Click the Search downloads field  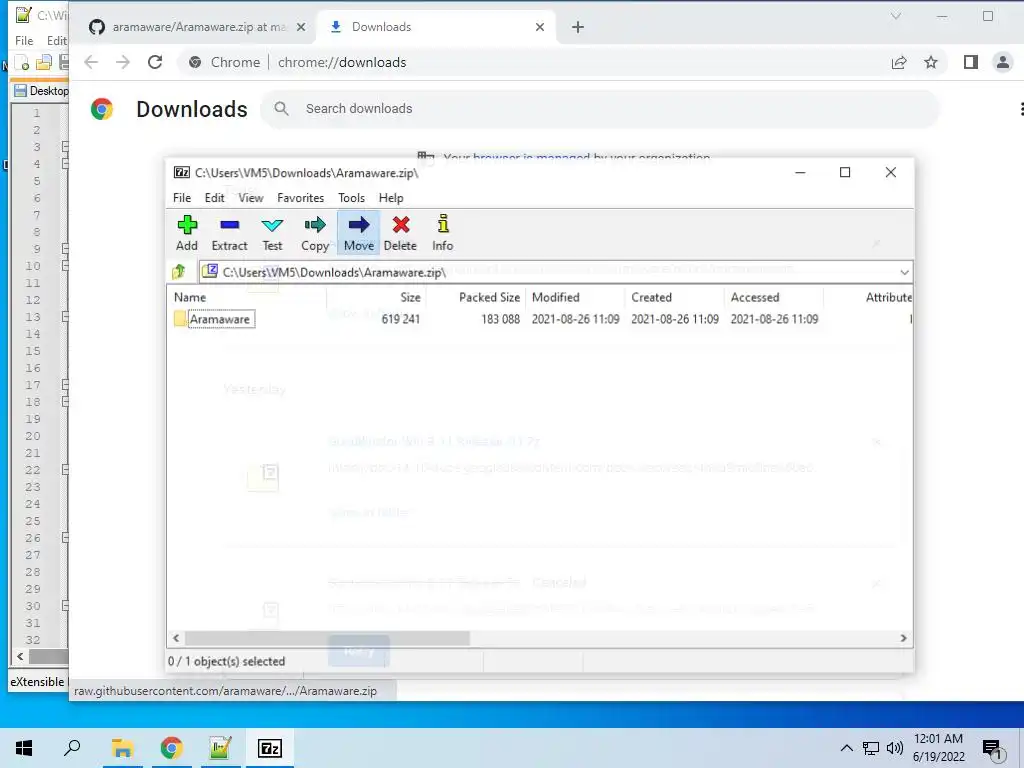pyautogui.click(x=600, y=109)
